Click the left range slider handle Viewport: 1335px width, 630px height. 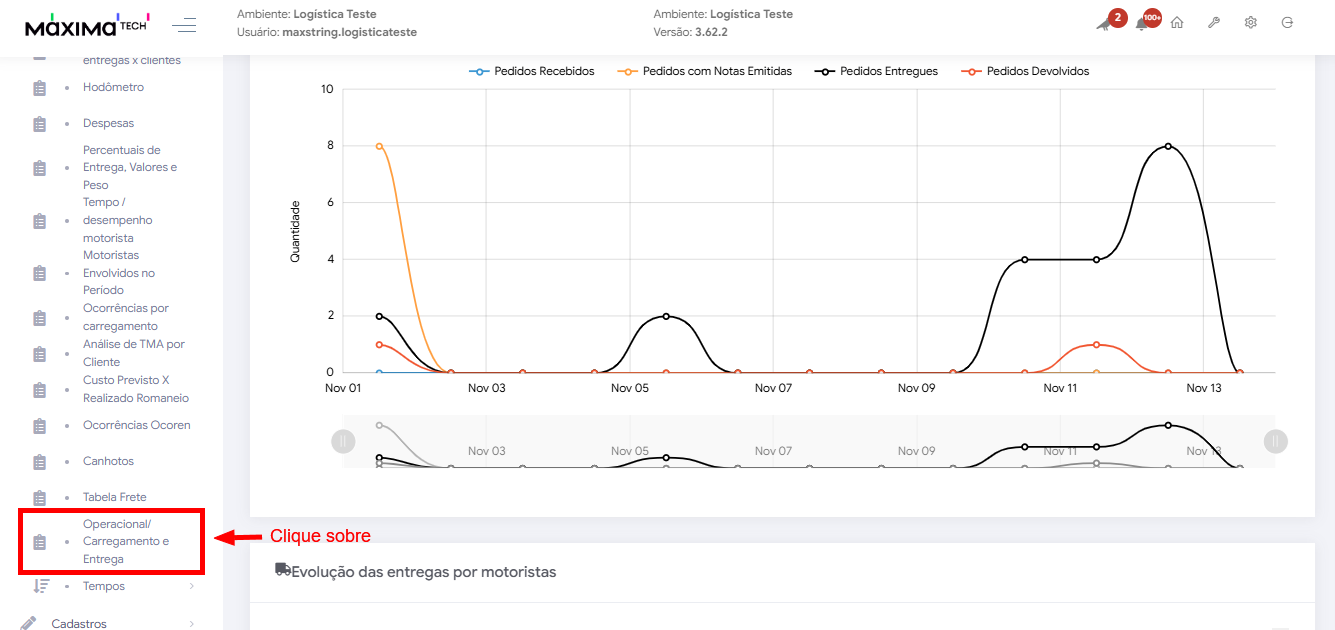[x=343, y=441]
